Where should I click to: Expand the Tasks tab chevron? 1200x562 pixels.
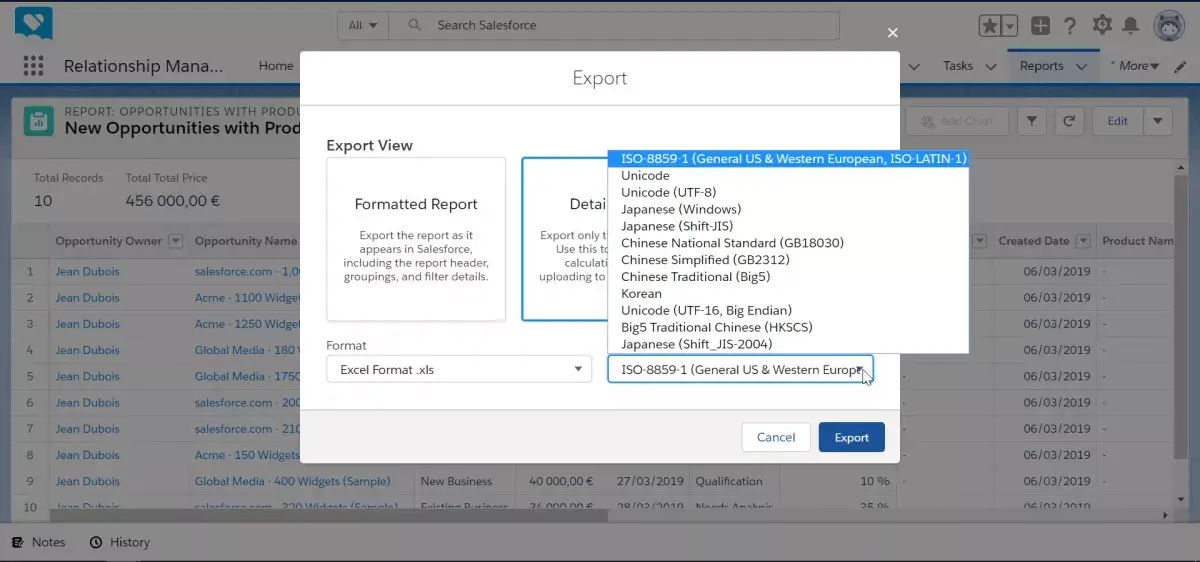tap(991, 67)
